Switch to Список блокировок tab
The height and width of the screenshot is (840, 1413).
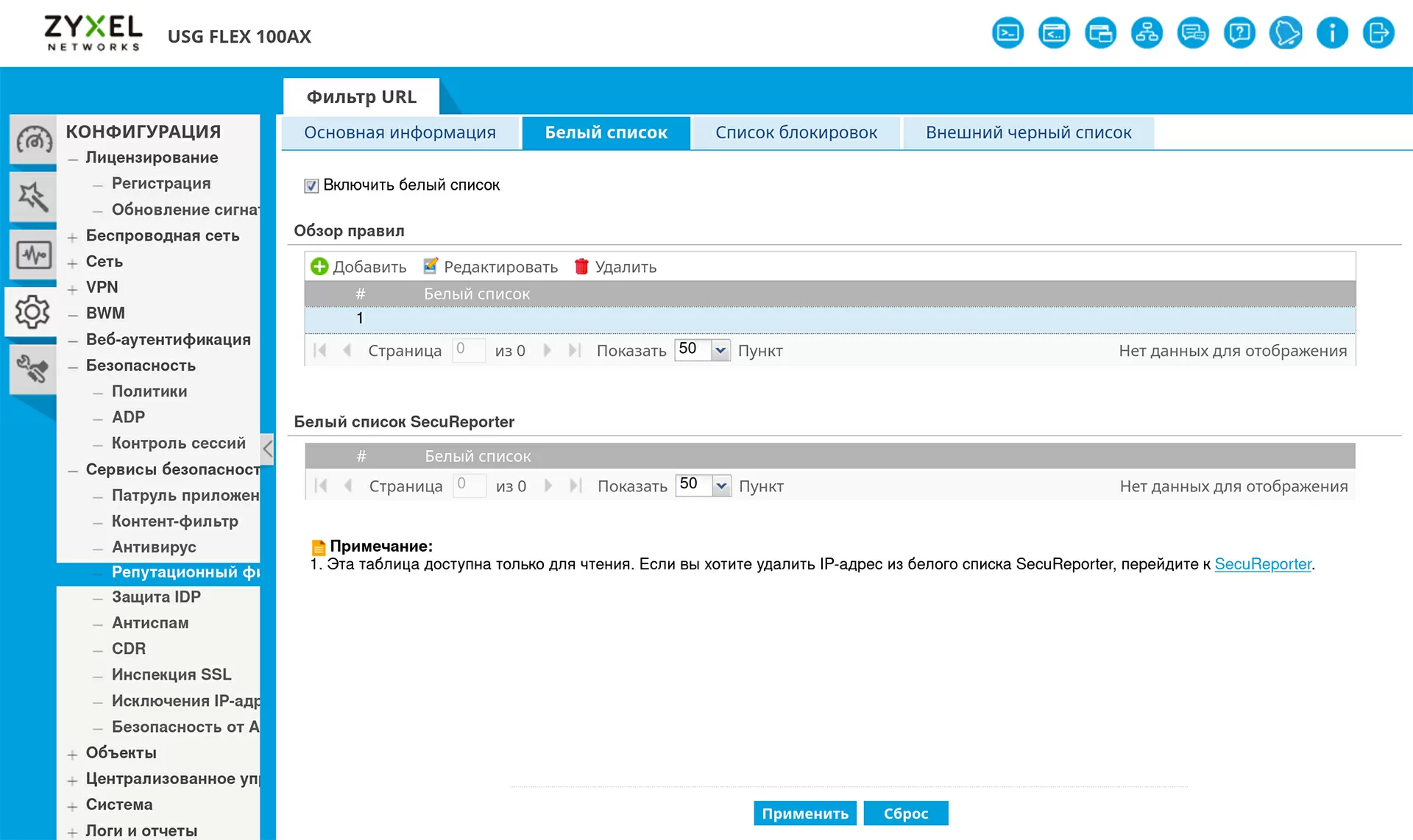click(x=796, y=132)
